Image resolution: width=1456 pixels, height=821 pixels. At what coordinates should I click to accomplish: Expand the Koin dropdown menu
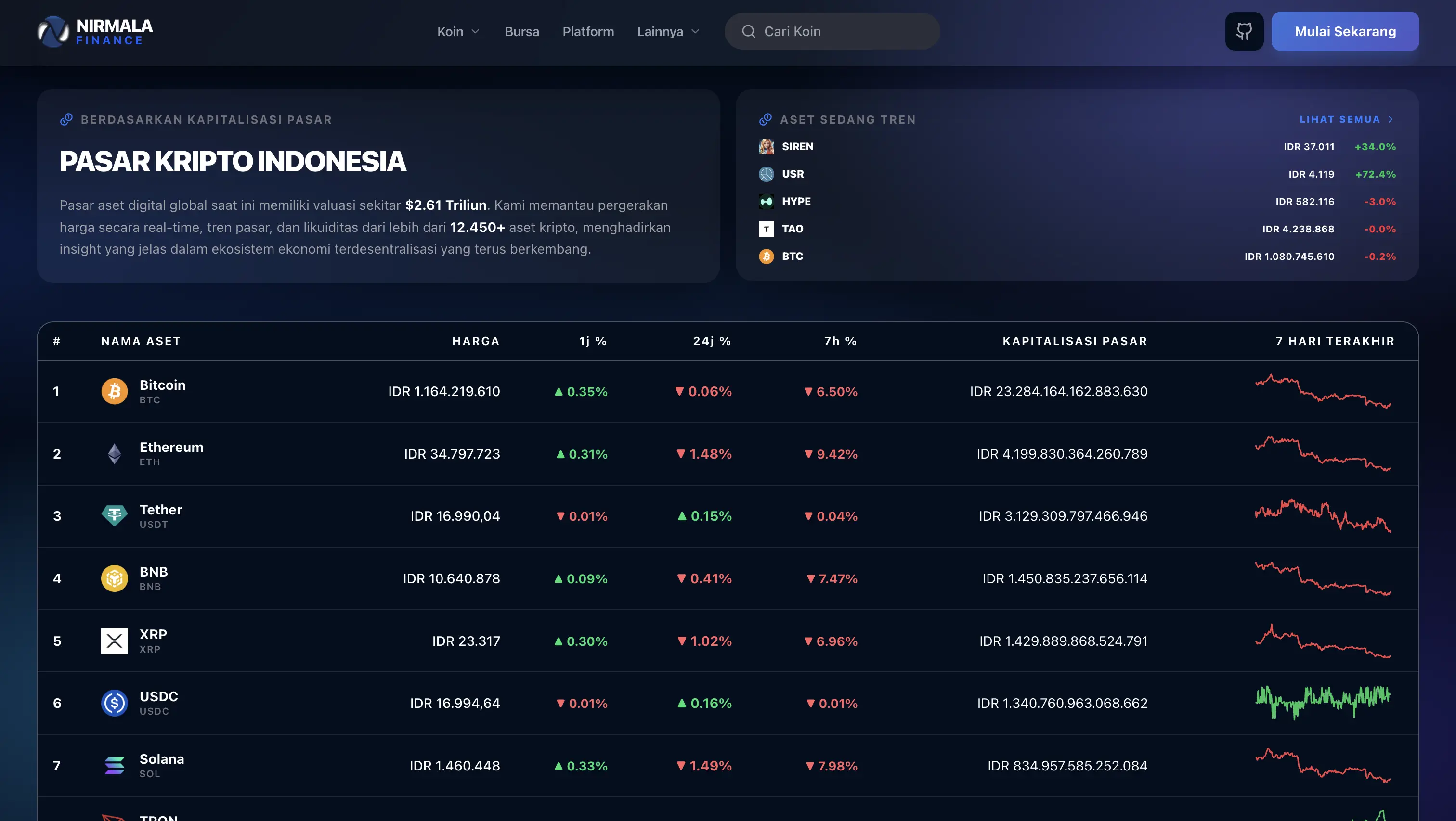[x=458, y=32]
